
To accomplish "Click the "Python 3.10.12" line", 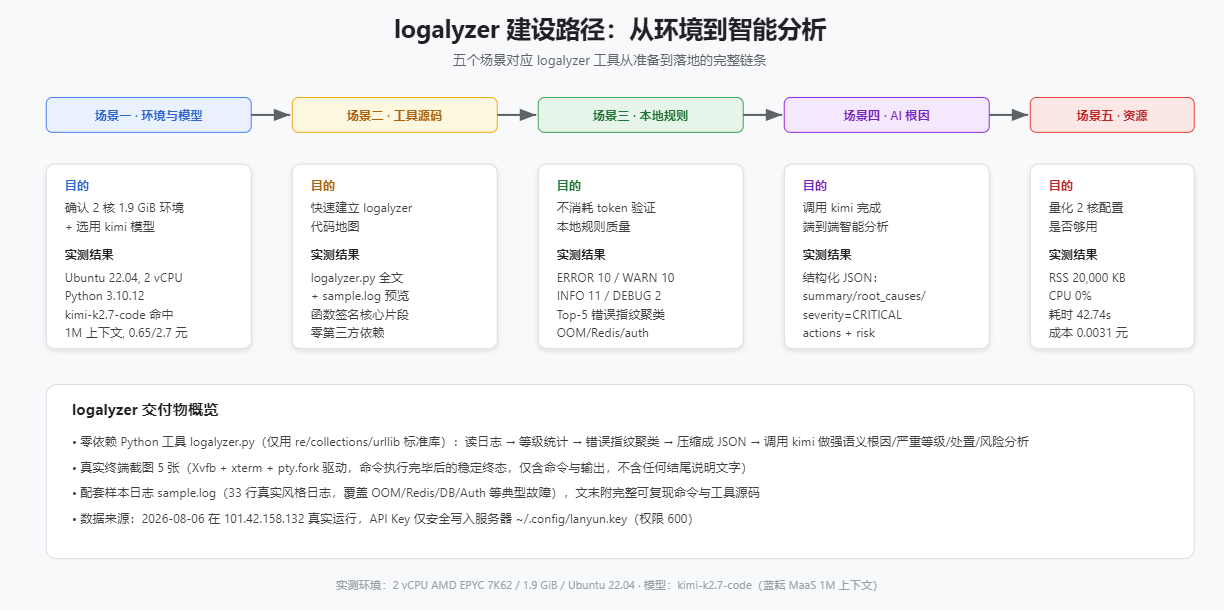I will pyautogui.click(x=105, y=296).
